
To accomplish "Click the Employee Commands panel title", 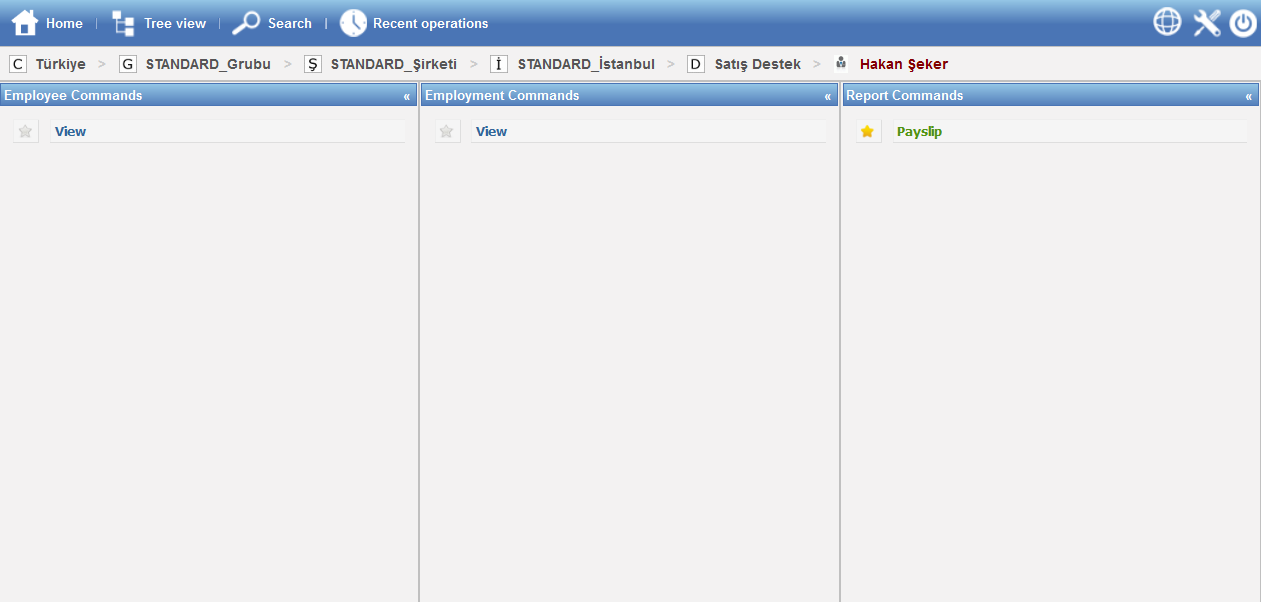I will point(73,96).
